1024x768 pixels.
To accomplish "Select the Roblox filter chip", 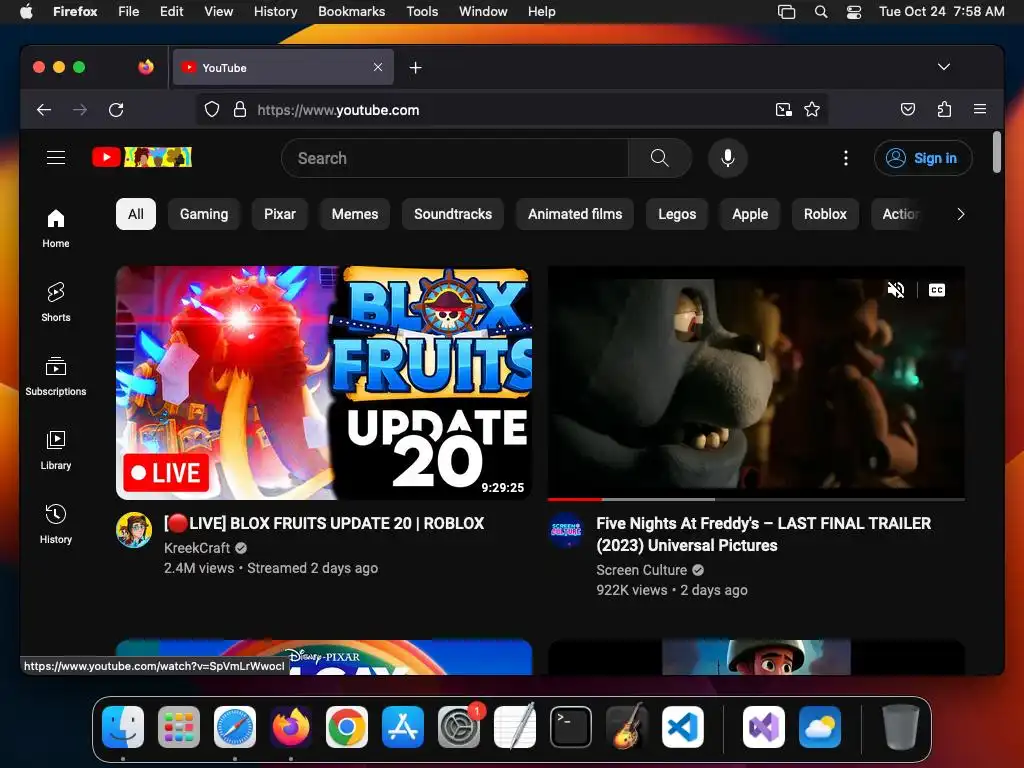I will (825, 214).
